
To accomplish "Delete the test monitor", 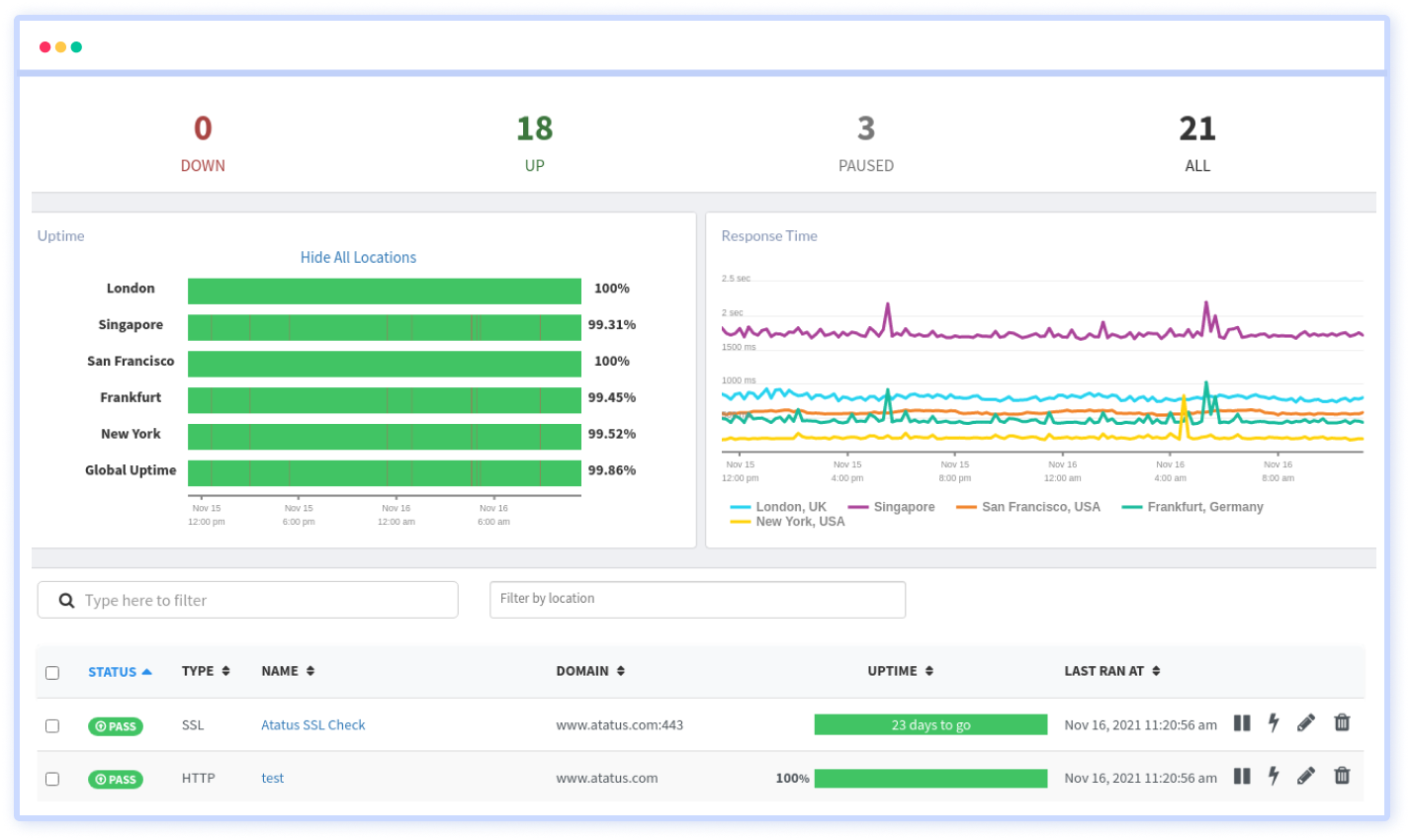I will point(1341,779).
